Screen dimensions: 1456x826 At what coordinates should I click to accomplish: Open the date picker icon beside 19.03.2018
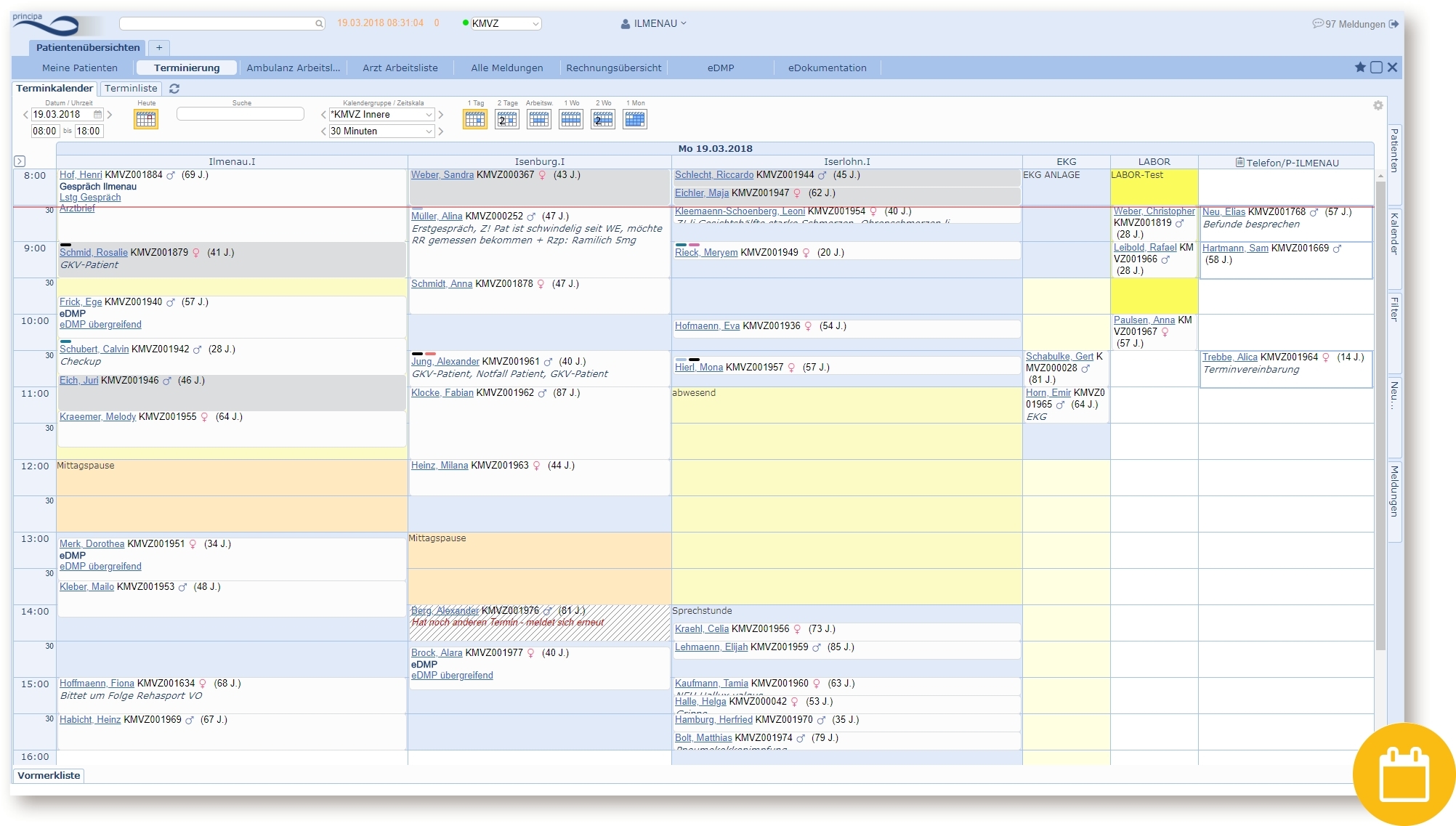[98, 115]
